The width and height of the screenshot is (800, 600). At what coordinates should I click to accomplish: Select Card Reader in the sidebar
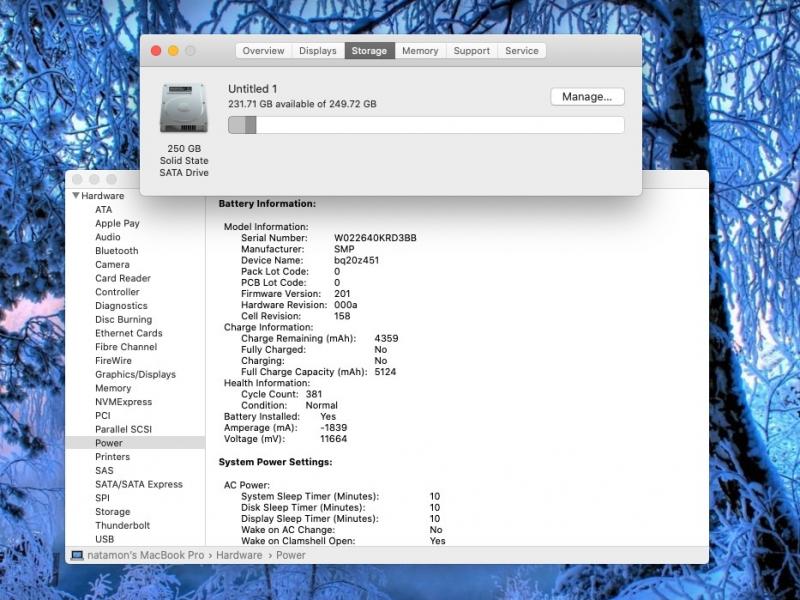[x=123, y=278]
